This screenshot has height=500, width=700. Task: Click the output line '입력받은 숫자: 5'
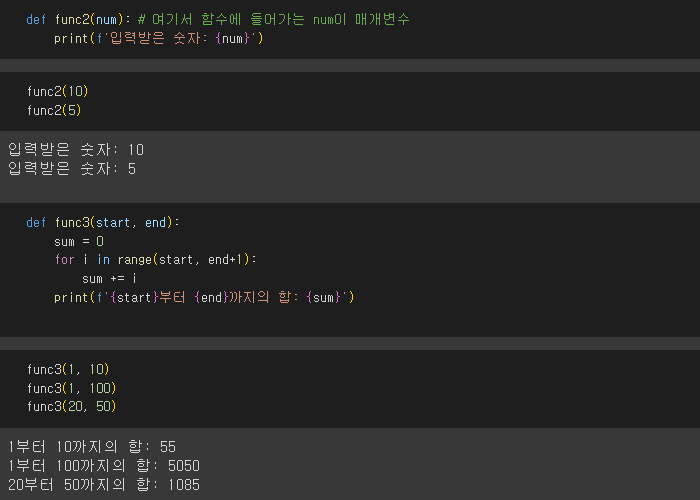tap(72, 169)
